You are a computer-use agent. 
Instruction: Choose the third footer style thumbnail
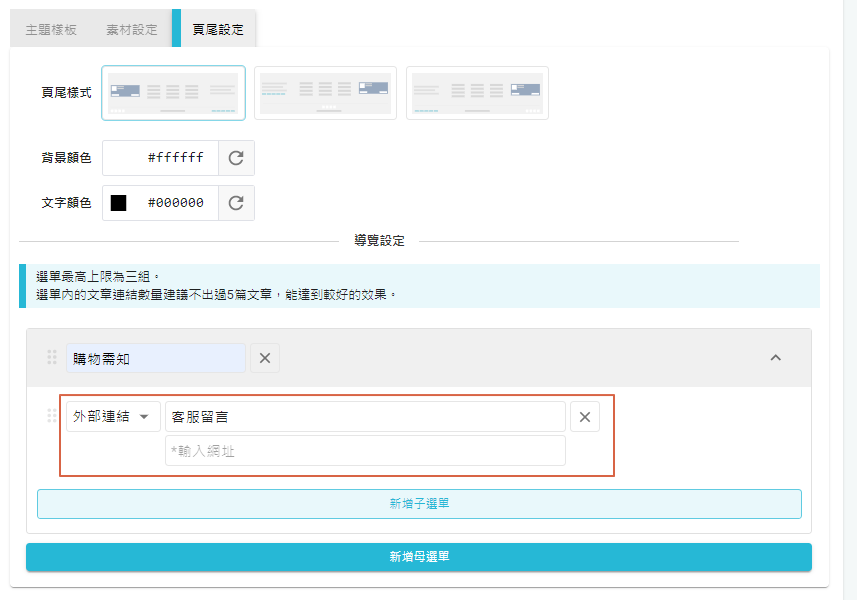pos(477,93)
